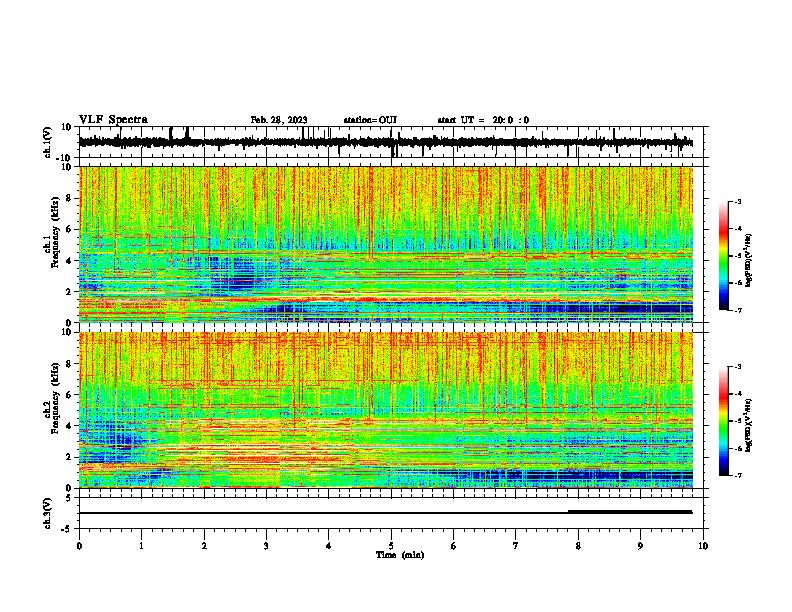Click the "-3" tick on ch.1 colorbar
This screenshot has width=792, height=612.
point(738,201)
